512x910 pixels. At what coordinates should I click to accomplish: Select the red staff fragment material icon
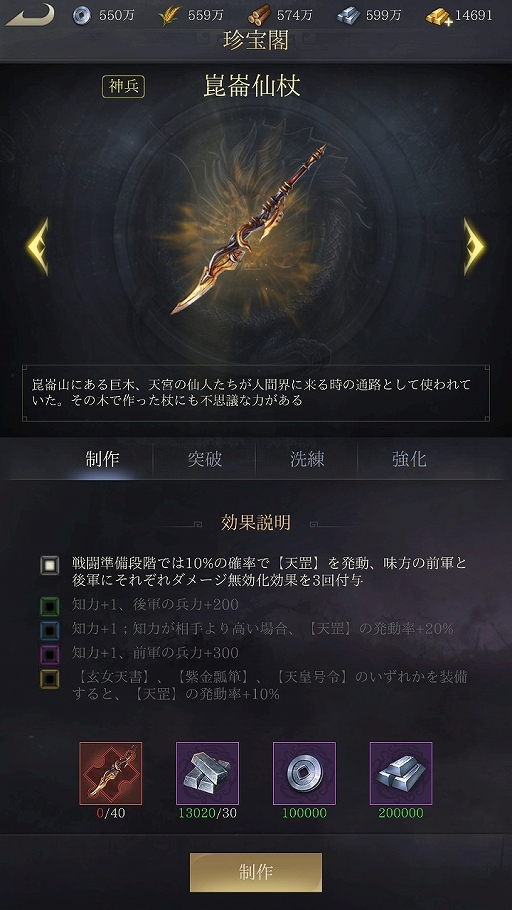(x=110, y=773)
